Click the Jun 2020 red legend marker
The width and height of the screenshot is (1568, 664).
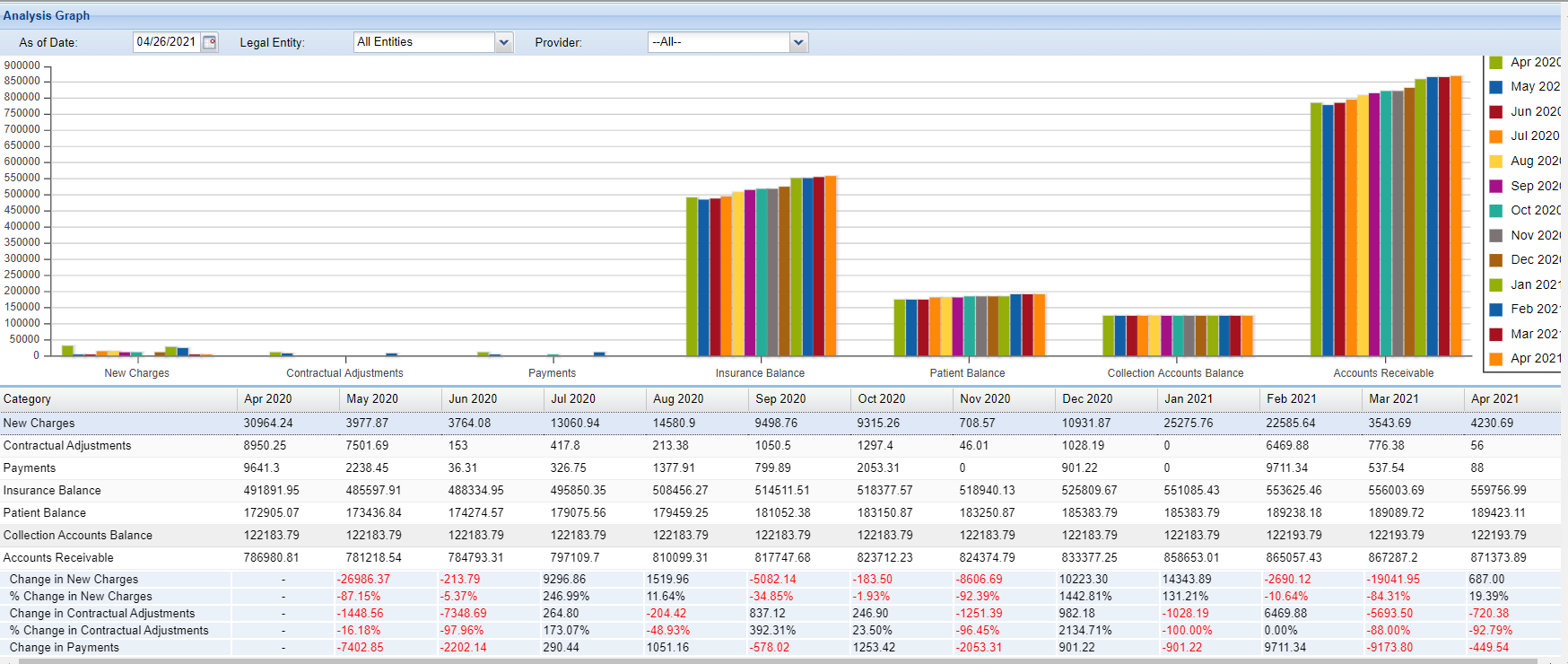point(1495,112)
